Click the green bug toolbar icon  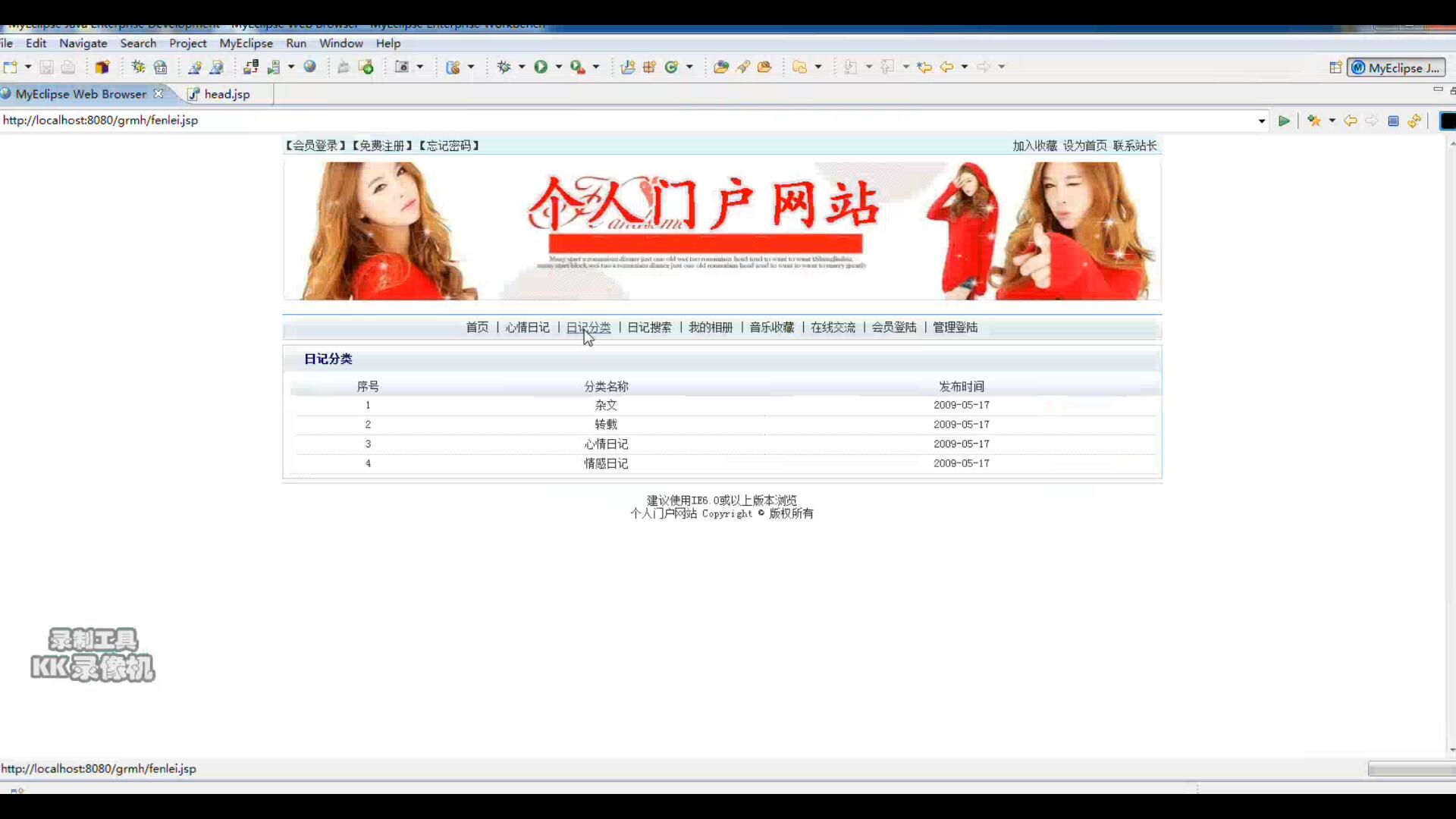(x=138, y=67)
